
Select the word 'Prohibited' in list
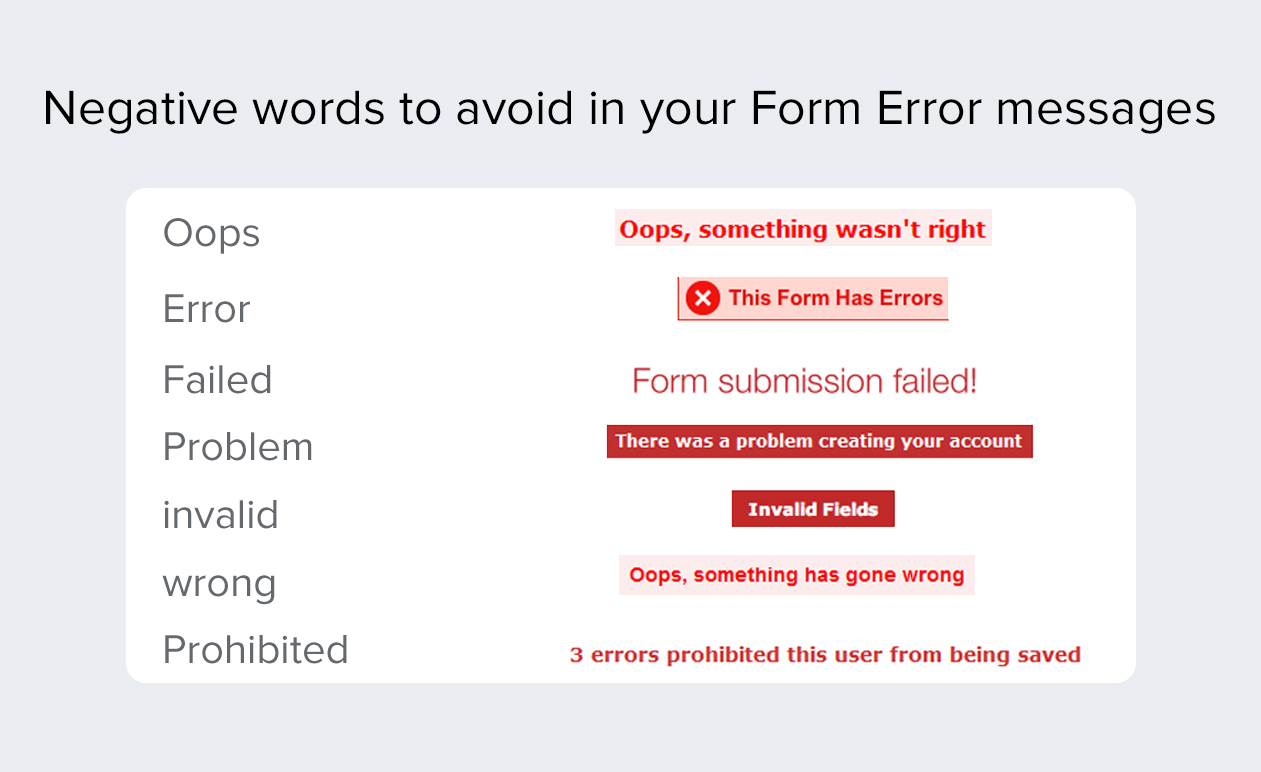[256, 650]
